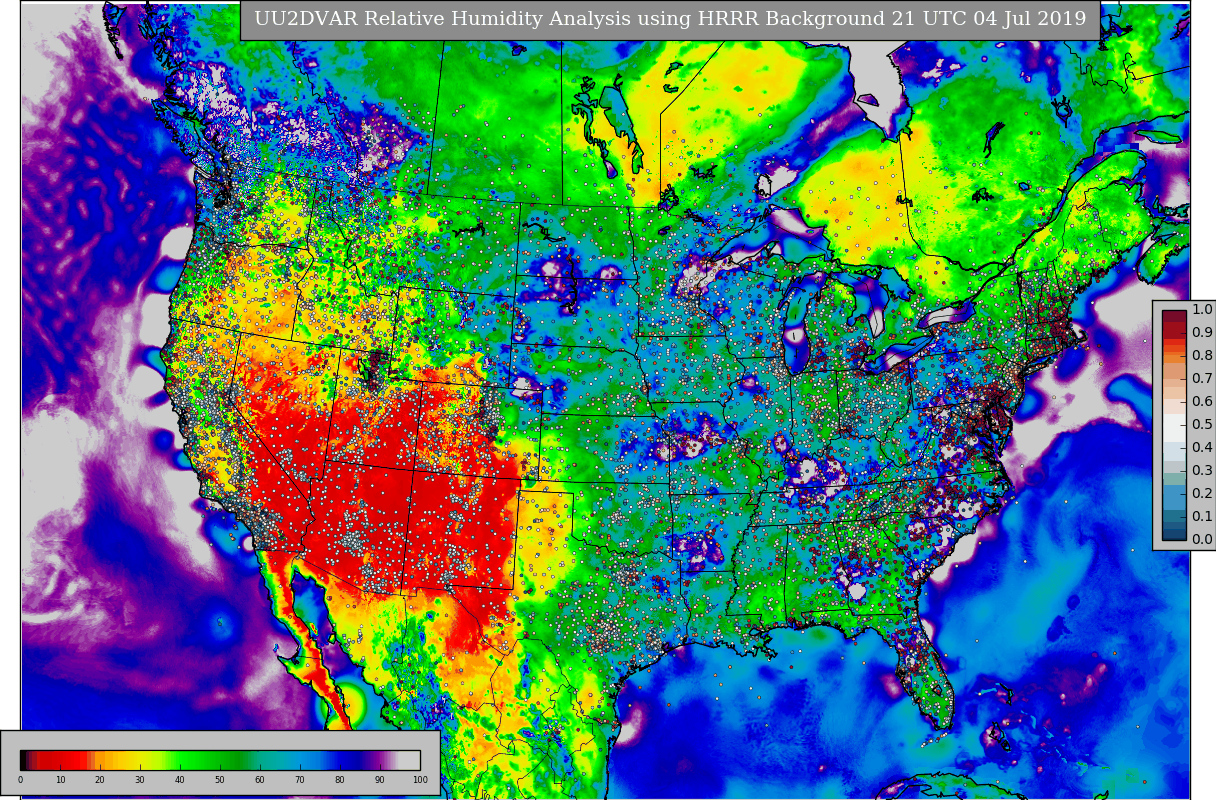
Task: Click the '30' tick label on the humidity colorbar
Action: click(x=140, y=780)
